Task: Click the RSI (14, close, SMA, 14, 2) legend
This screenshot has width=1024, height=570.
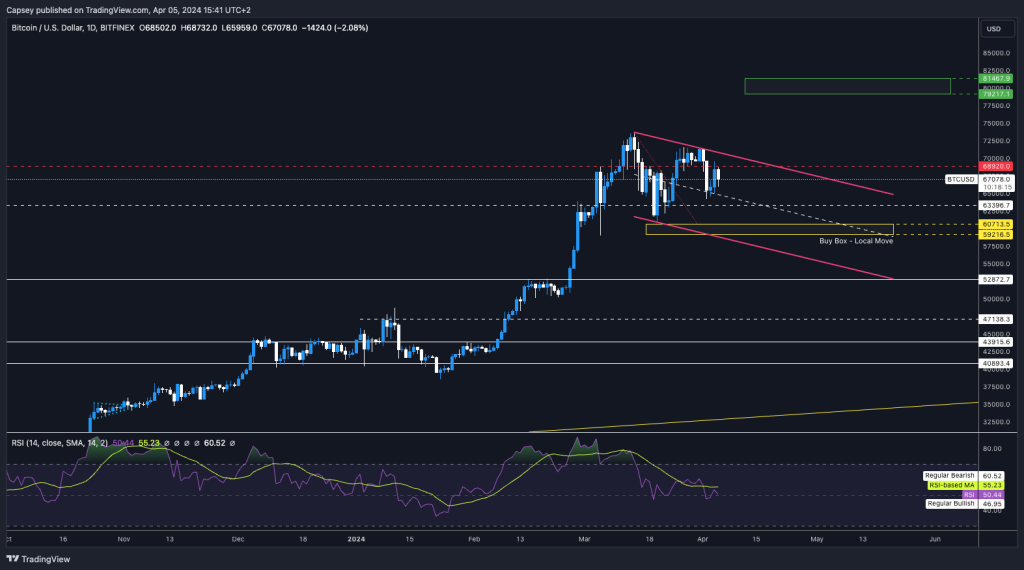Action: pos(59,443)
